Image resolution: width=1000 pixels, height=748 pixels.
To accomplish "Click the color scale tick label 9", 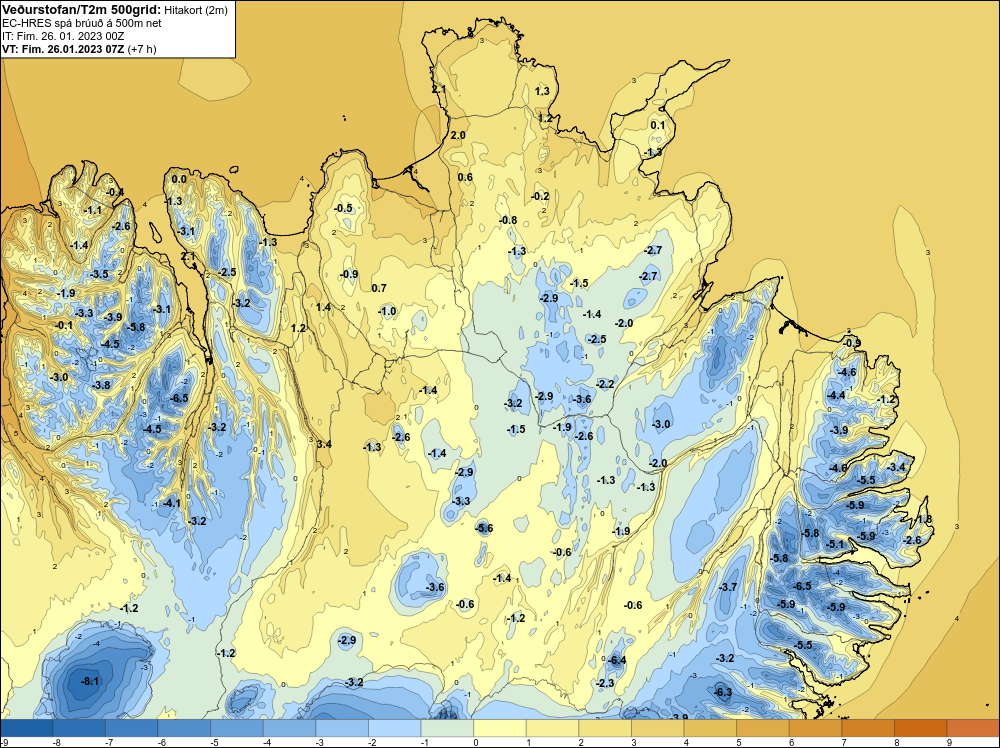I will 950,742.
